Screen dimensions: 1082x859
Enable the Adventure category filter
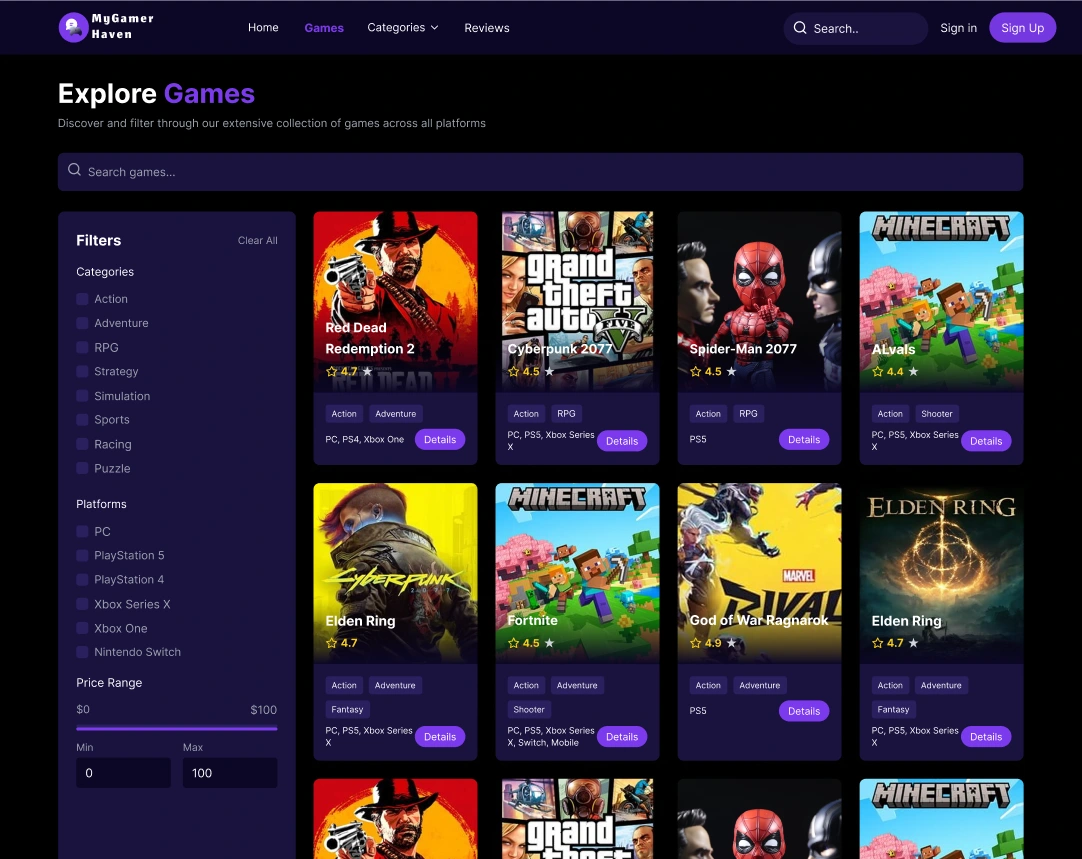coord(82,323)
